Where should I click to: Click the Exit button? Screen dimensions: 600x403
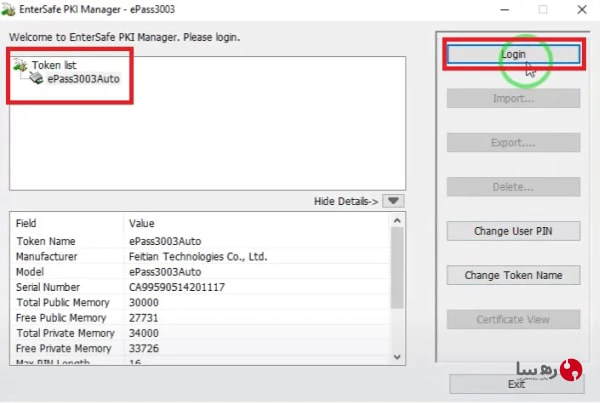click(x=517, y=384)
